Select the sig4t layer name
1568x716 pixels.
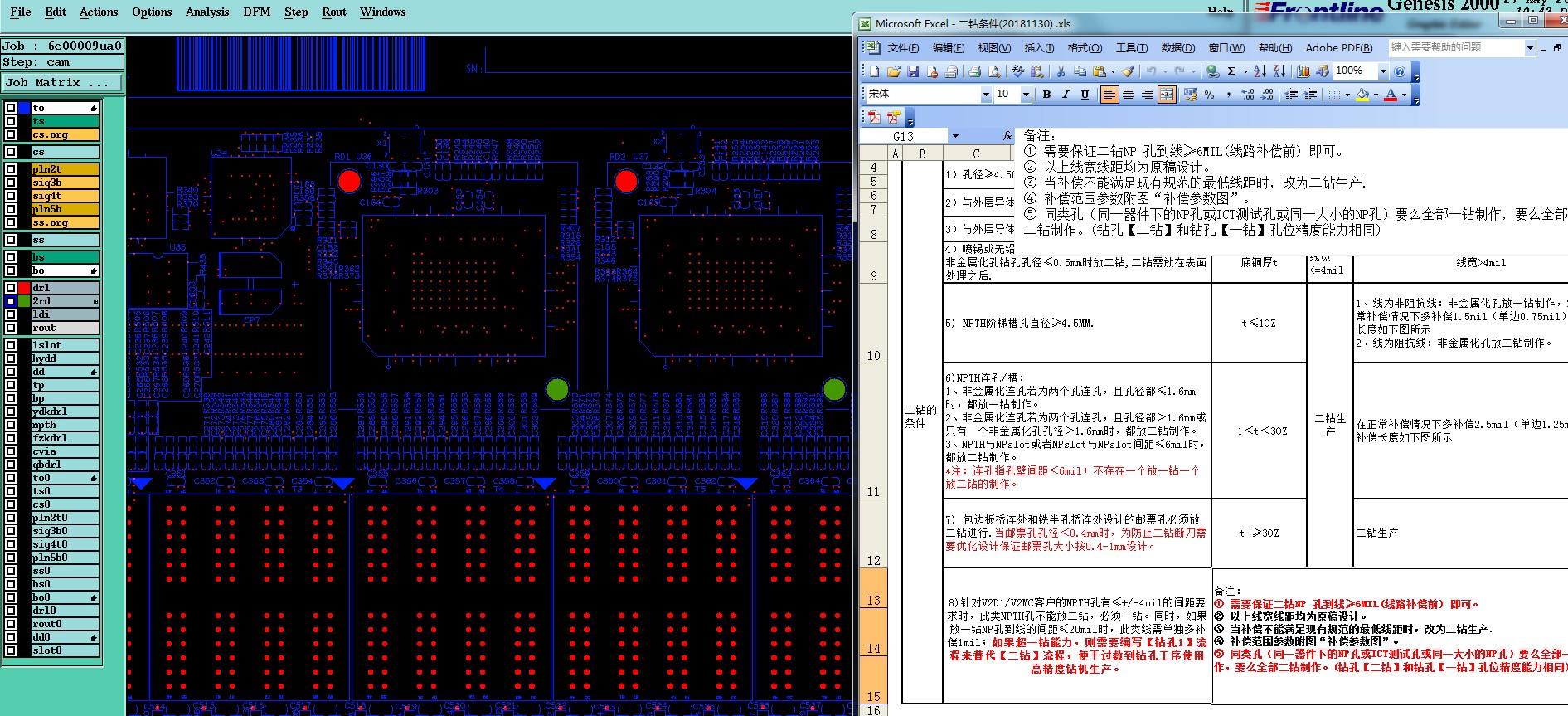pyautogui.click(x=65, y=196)
